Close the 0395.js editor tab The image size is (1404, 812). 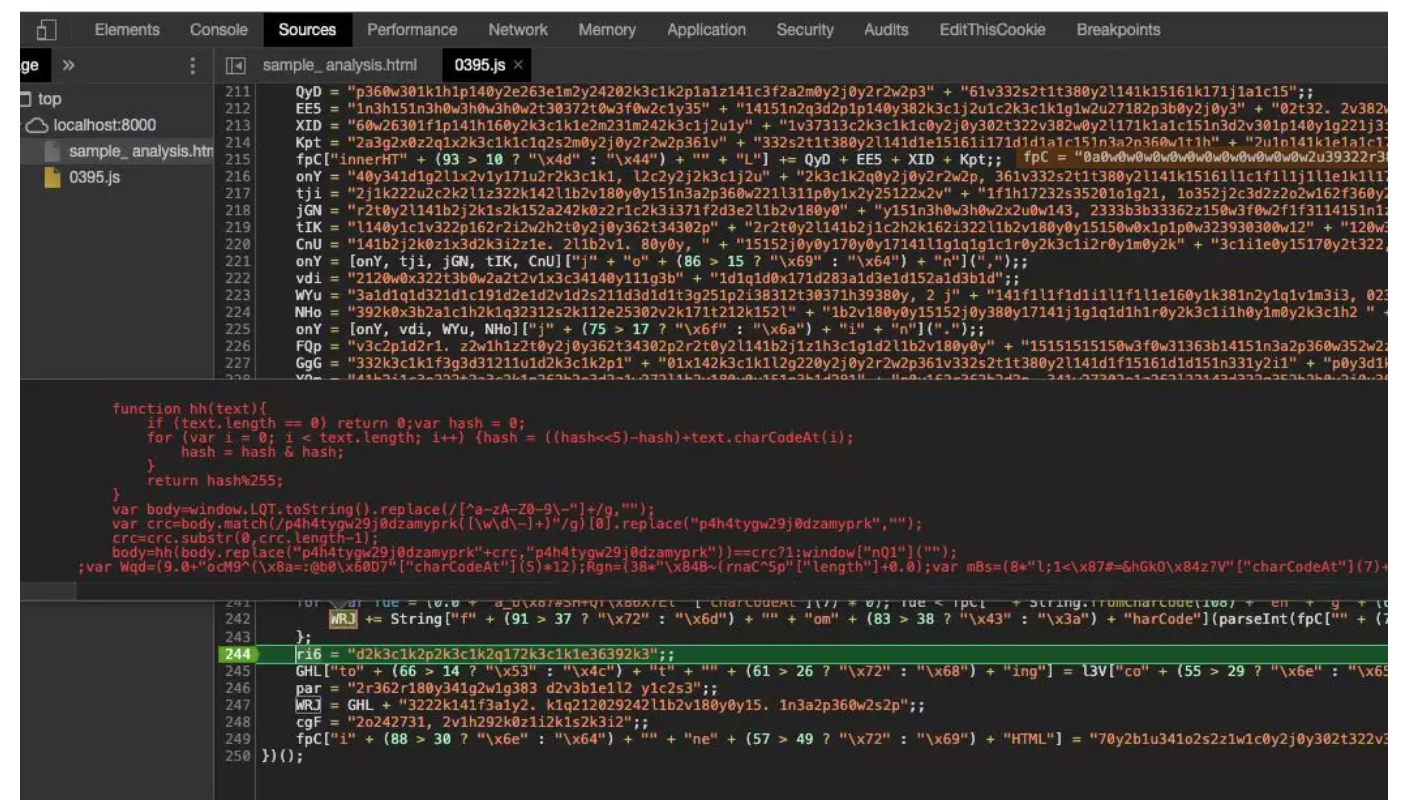[518, 66]
